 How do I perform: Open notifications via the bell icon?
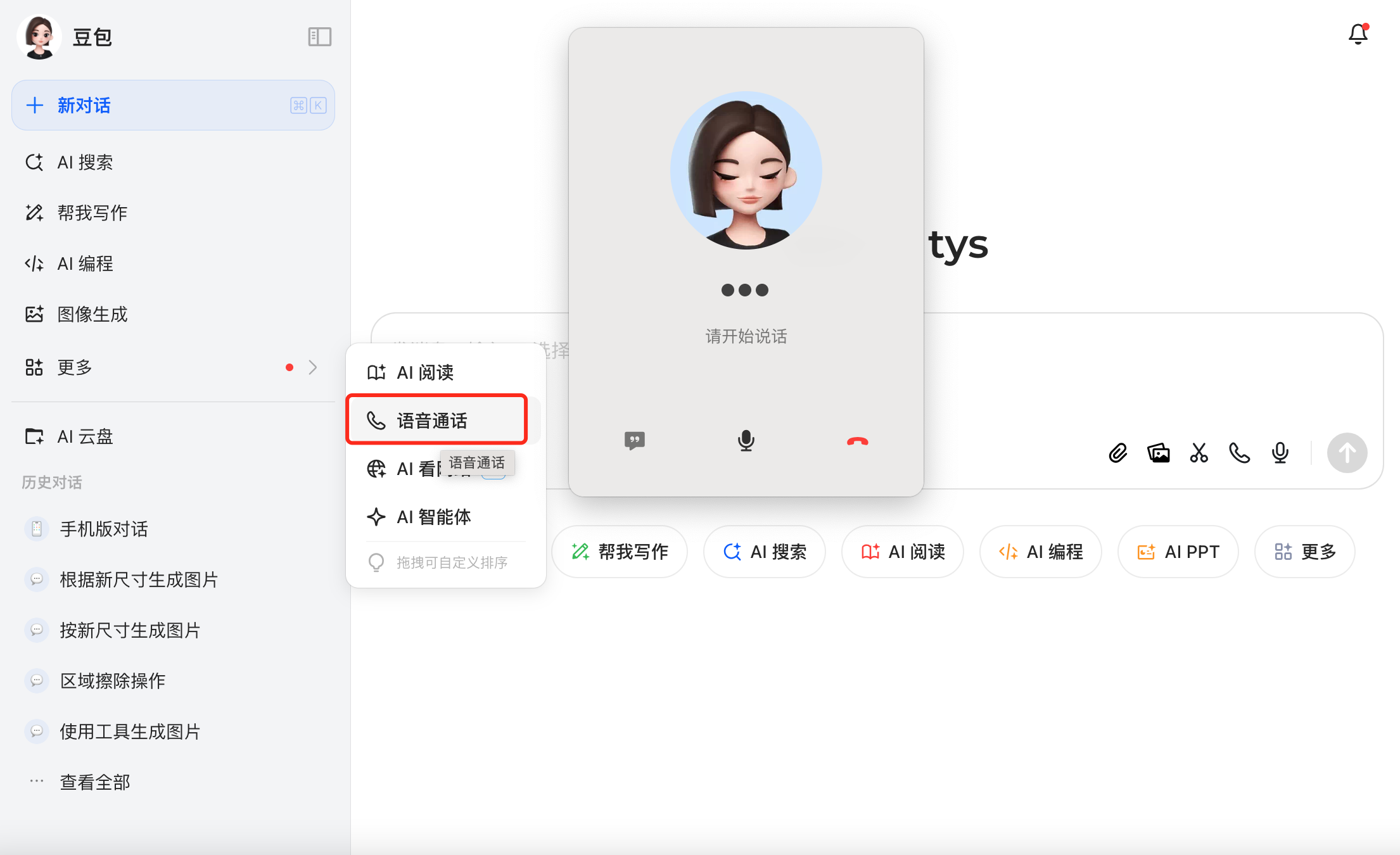1358,34
